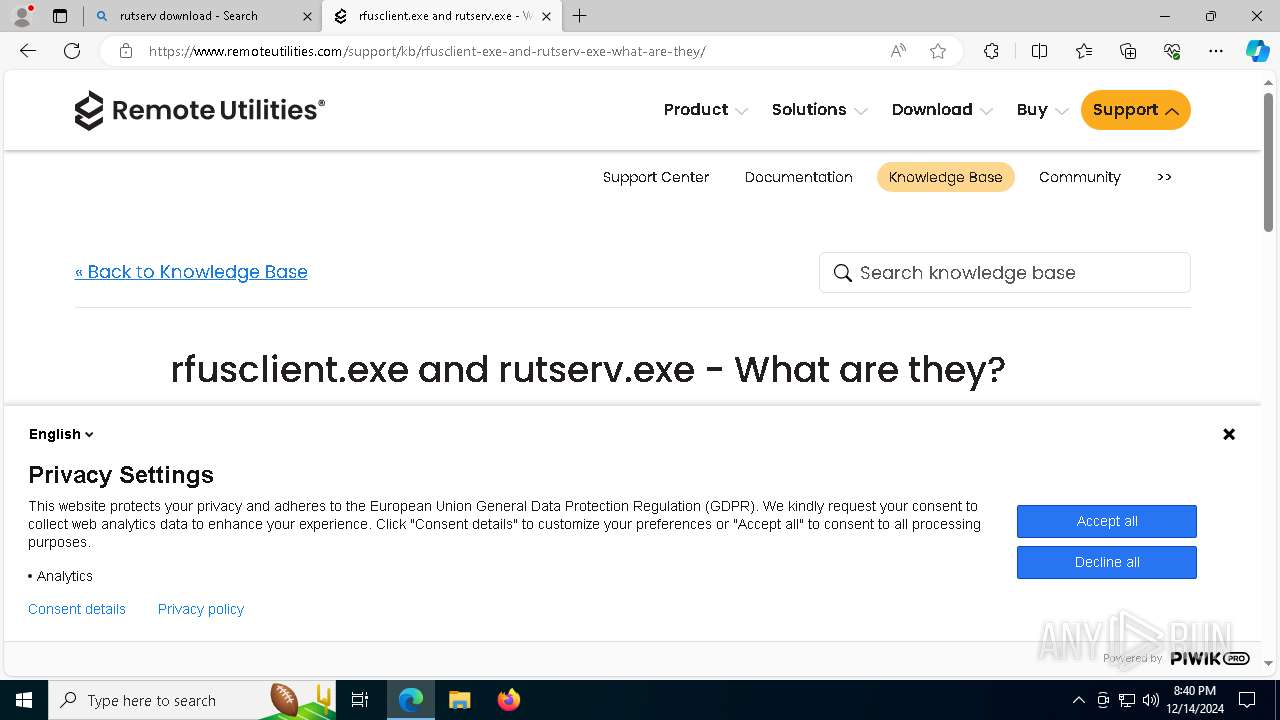Open the browser profile avatar
This screenshot has width=1280, height=720.
coord(22,16)
